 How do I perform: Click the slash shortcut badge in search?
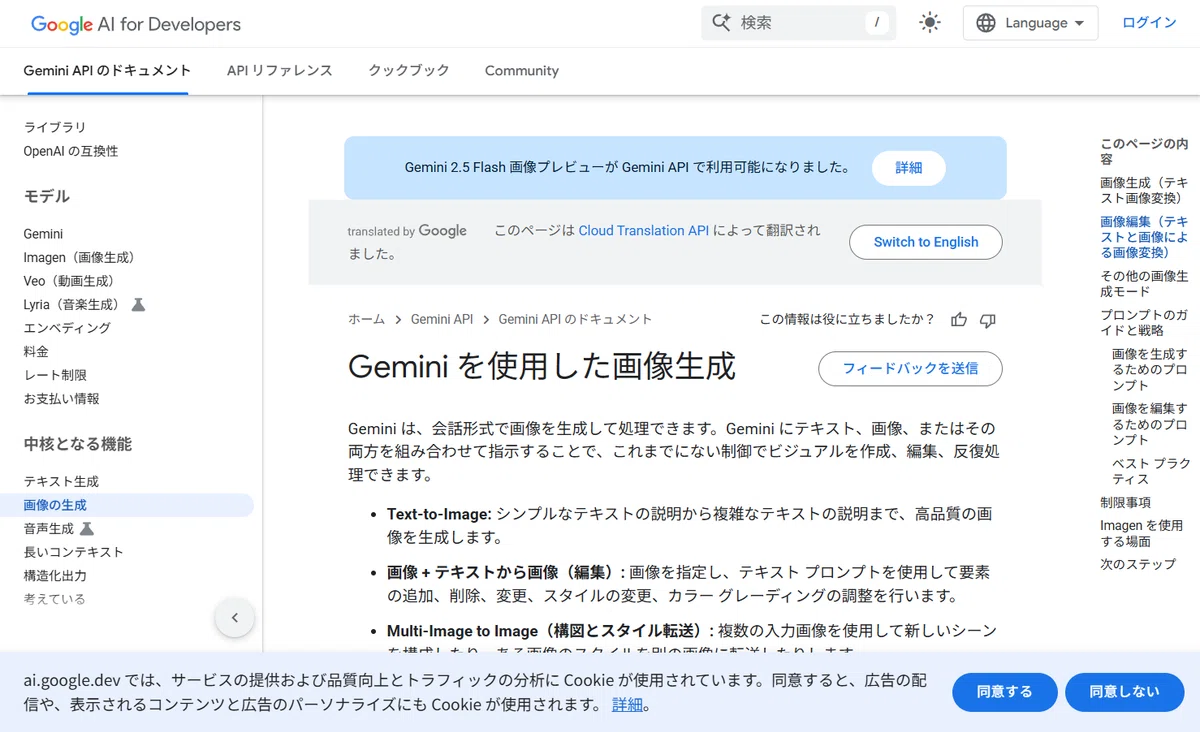877,22
